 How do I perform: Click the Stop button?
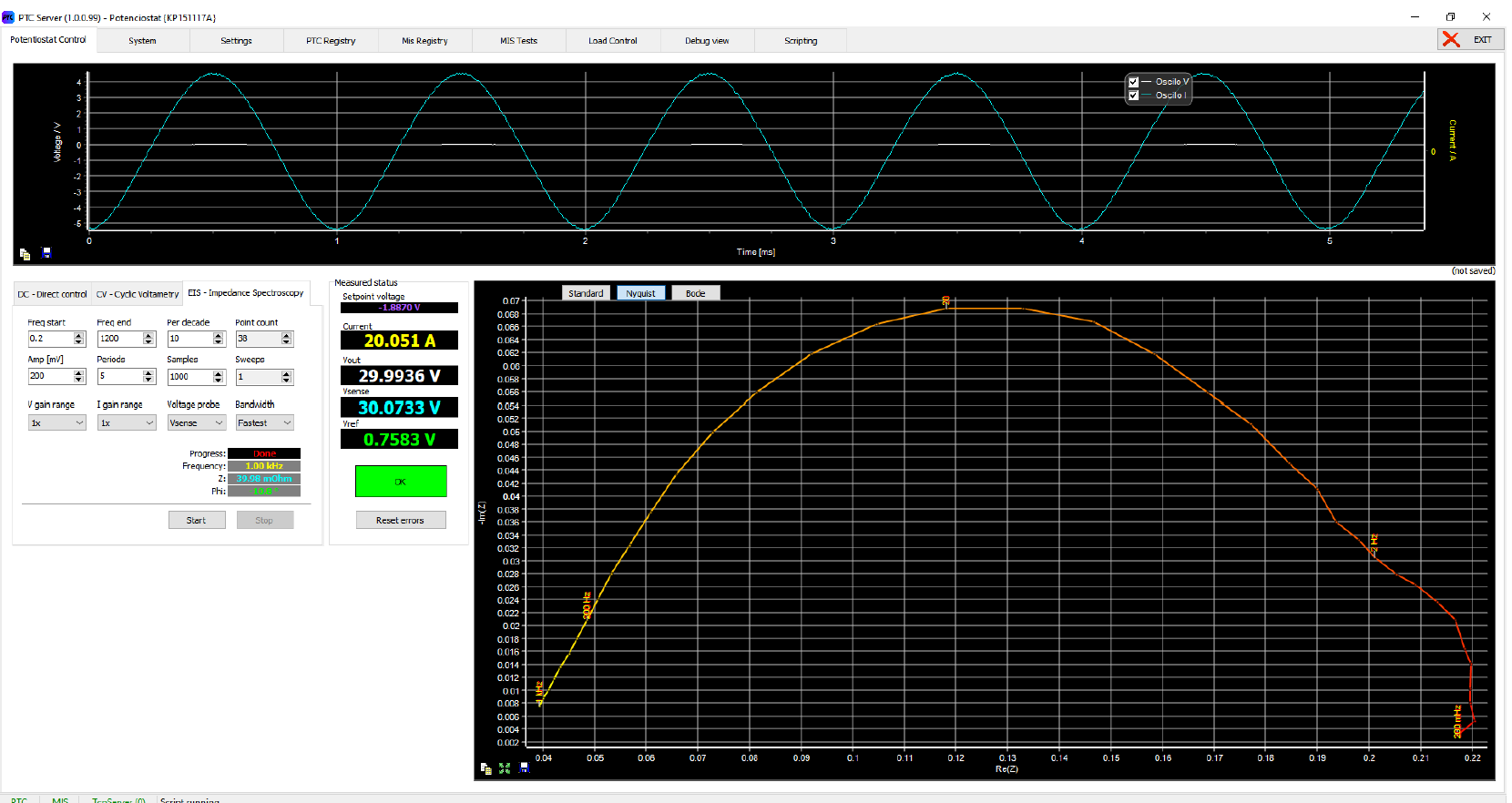click(x=264, y=520)
